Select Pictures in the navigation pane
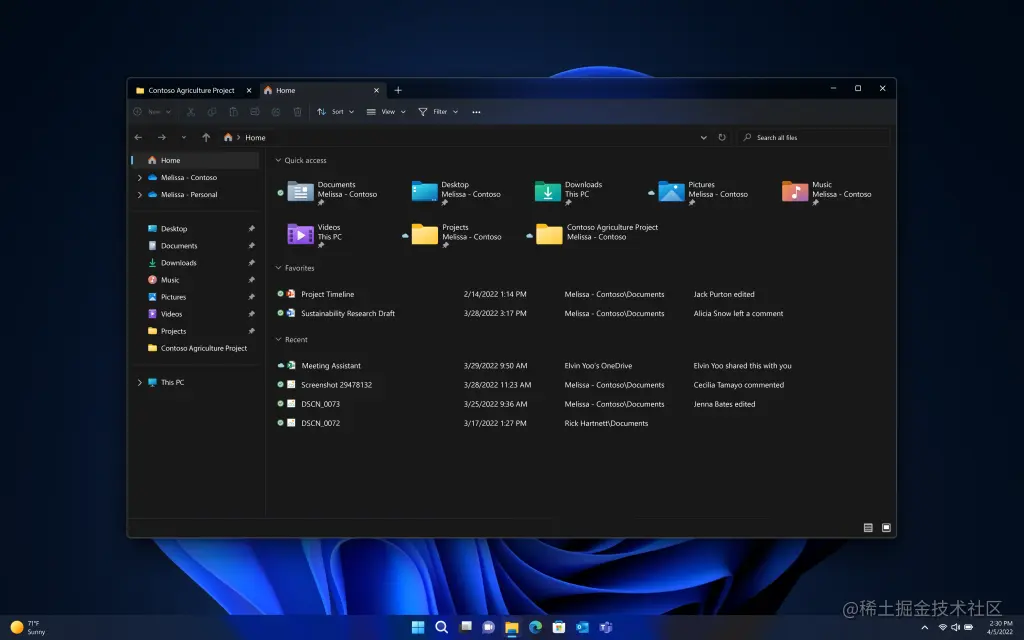 click(x=196, y=297)
